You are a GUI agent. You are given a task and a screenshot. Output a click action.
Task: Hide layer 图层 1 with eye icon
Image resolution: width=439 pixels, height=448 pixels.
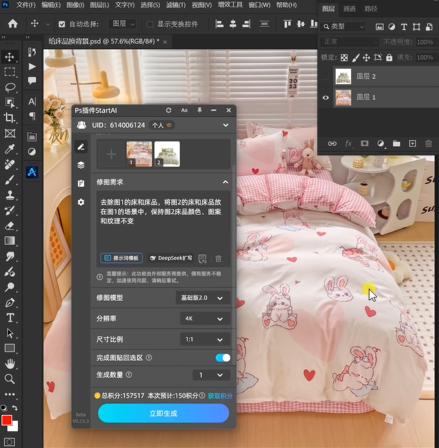tap(325, 98)
